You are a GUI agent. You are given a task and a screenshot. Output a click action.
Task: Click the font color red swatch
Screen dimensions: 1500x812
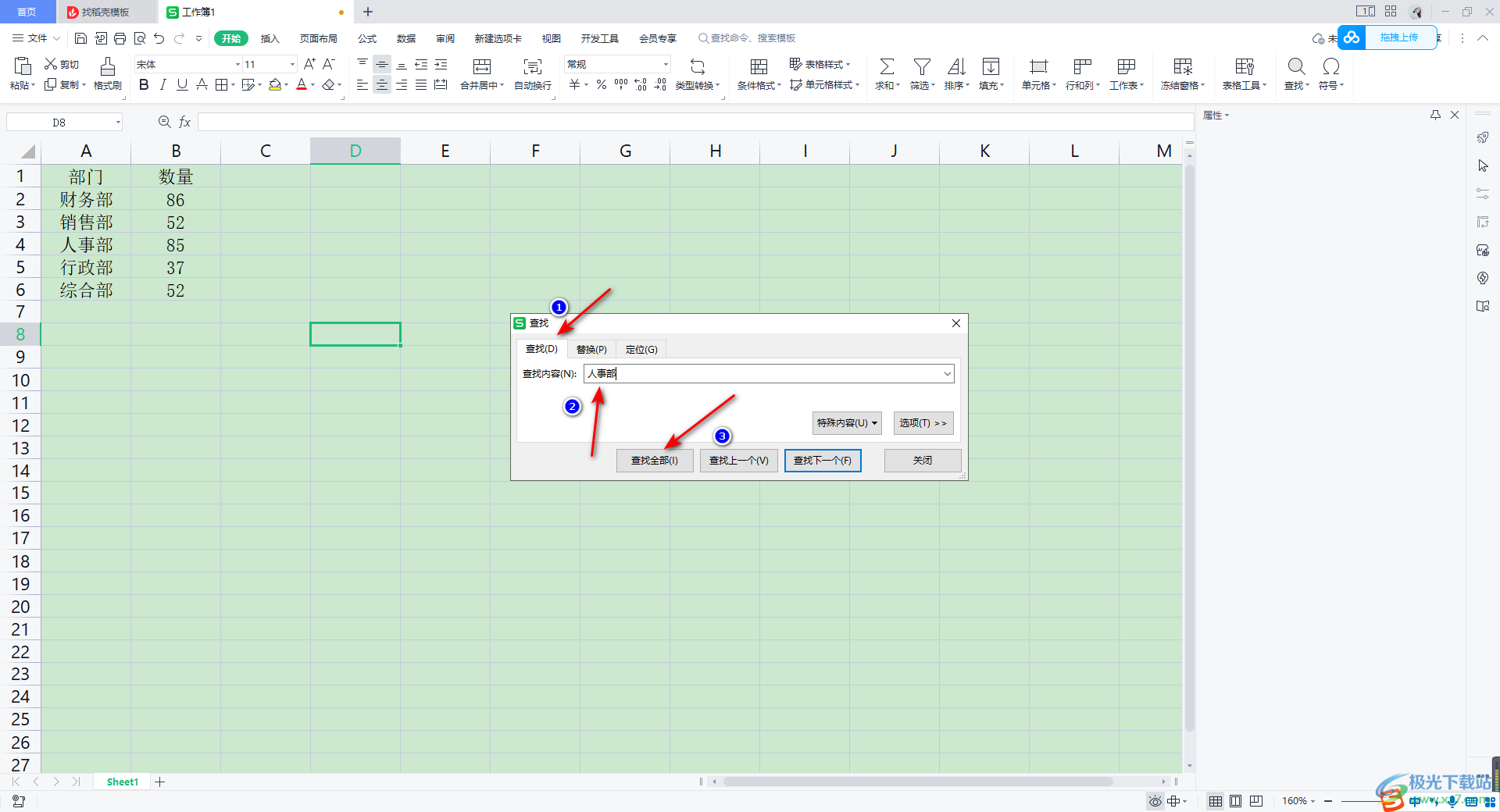[302, 84]
